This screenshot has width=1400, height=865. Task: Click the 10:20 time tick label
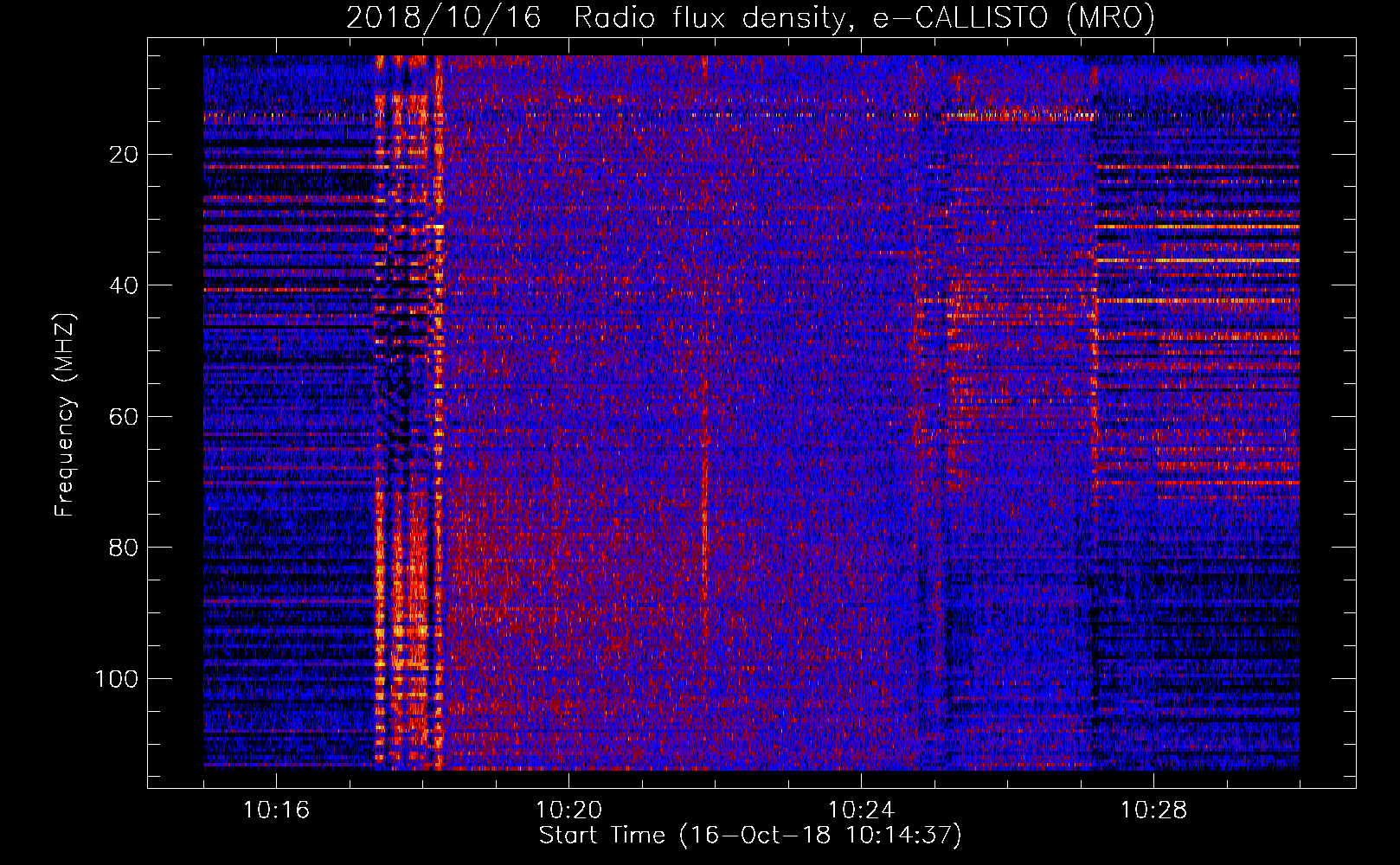point(568,810)
